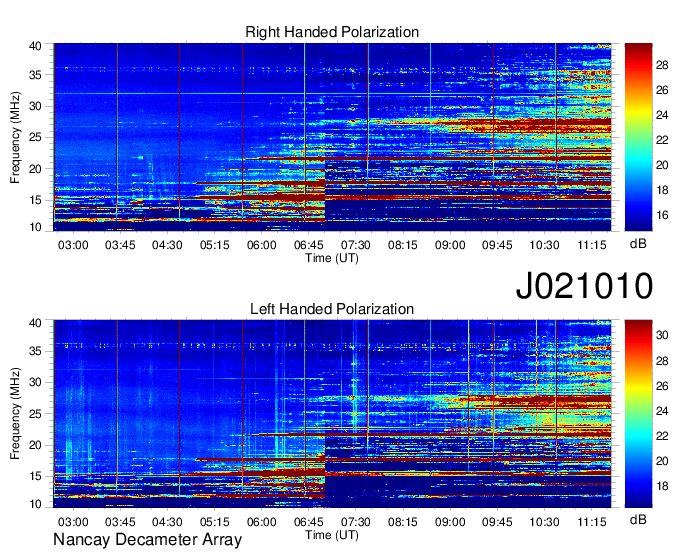Click the 06:45 time label on the top axis
Screen dimensions: 680x552
tap(309, 245)
